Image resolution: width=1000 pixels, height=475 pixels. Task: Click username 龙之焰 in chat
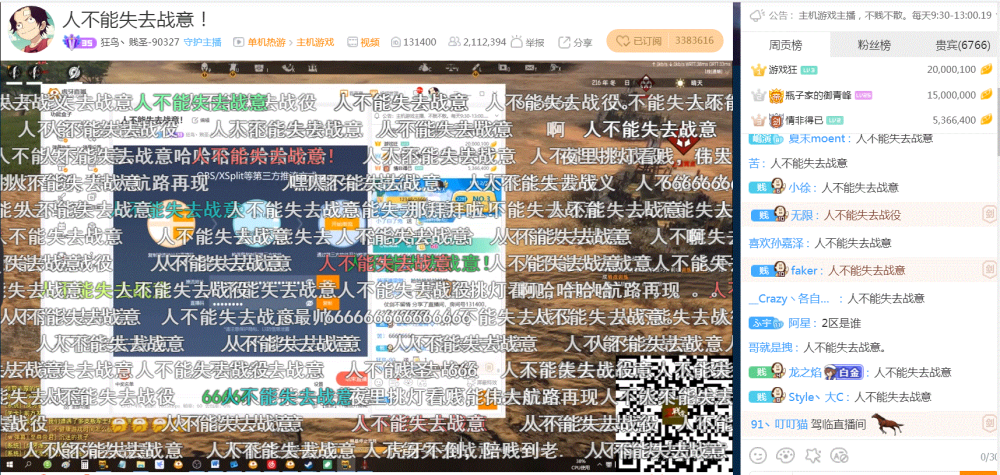click(804, 372)
